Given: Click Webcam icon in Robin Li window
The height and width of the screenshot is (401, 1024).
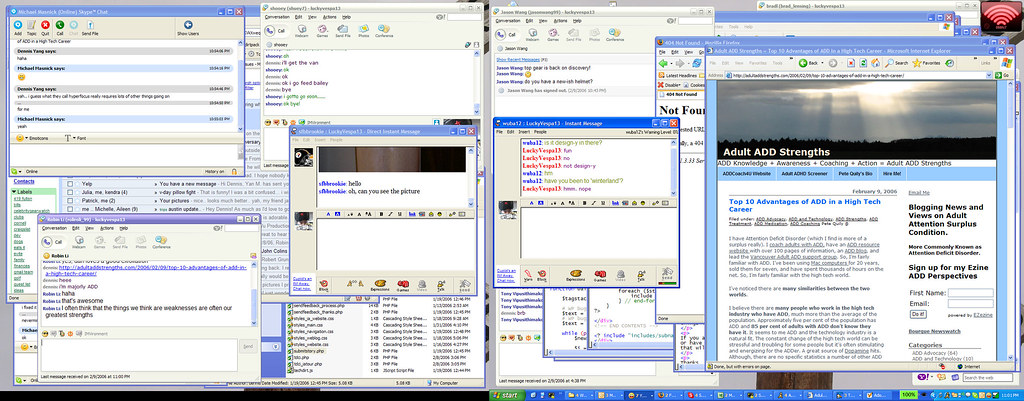Looking at the screenshot, I should click(x=79, y=242).
